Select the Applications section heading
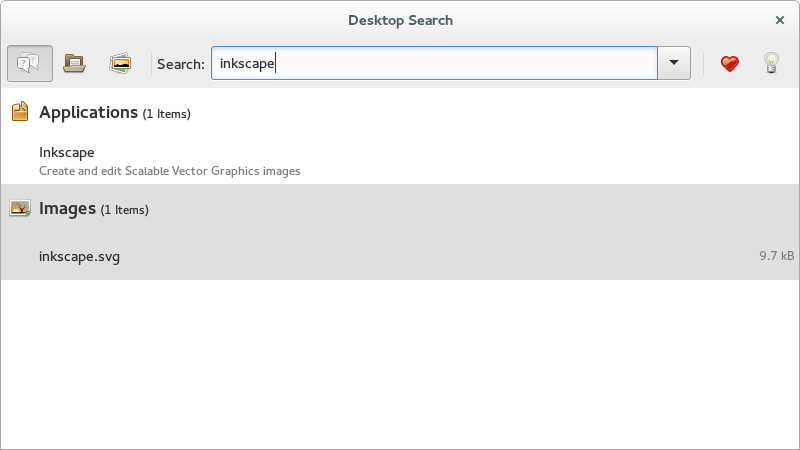Screen dimensions: 800x450 pyautogui.click(x=88, y=112)
